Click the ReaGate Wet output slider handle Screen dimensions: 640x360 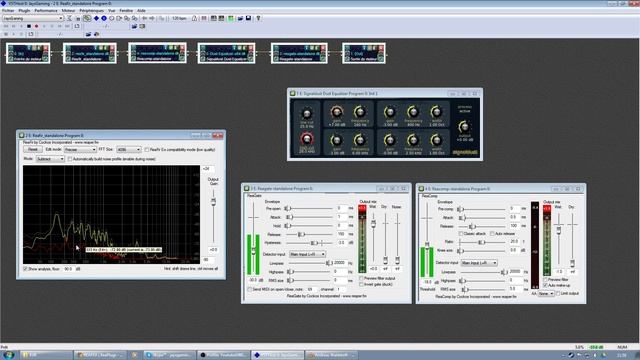pyautogui.click(x=373, y=224)
